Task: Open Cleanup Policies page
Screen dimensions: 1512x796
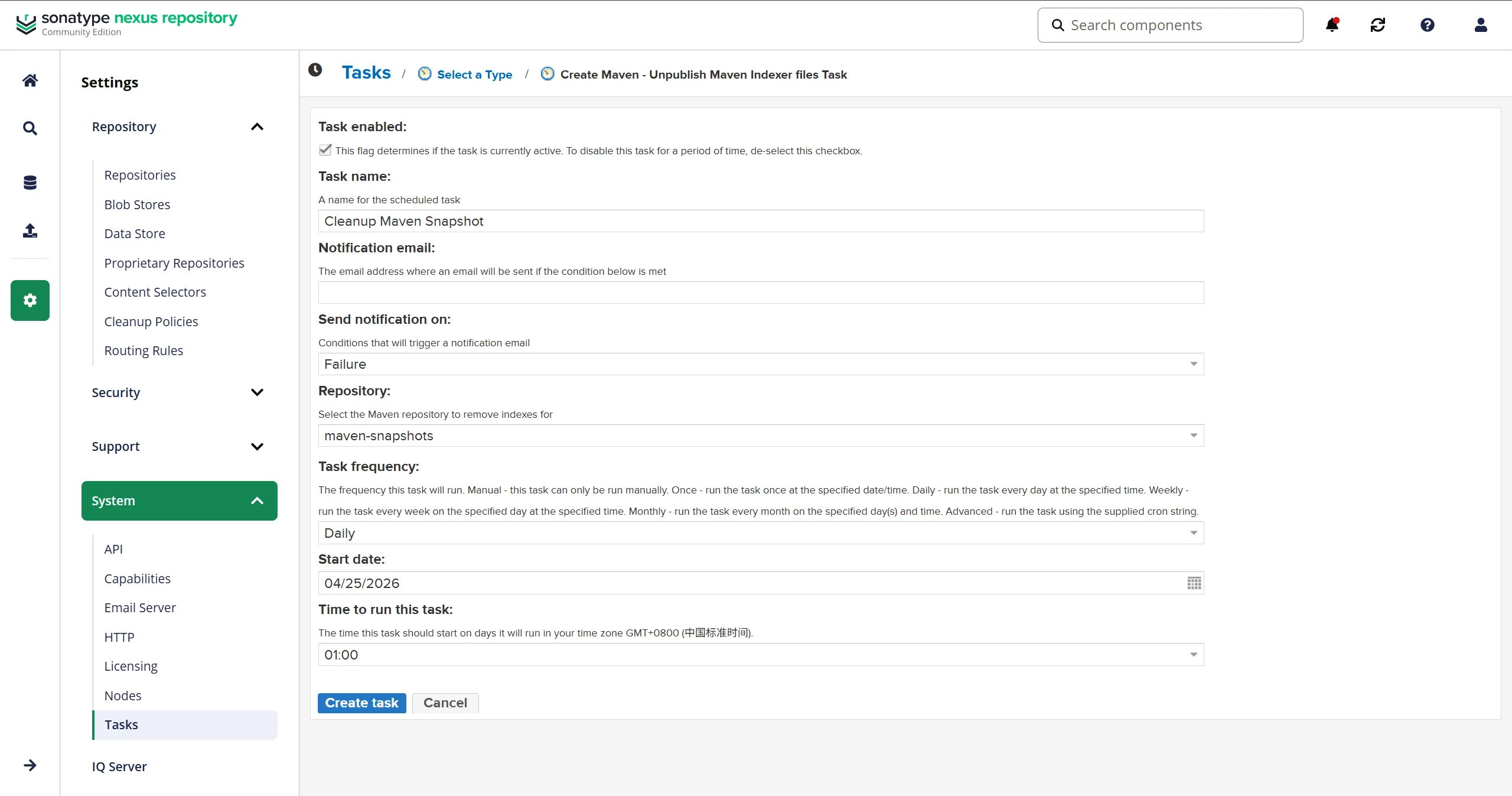Action: coord(151,322)
